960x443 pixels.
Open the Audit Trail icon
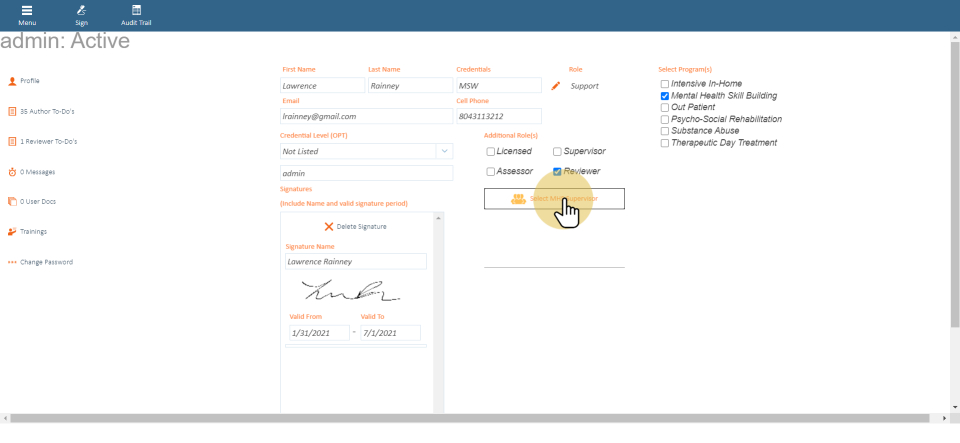pyautogui.click(x=136, y=10)
